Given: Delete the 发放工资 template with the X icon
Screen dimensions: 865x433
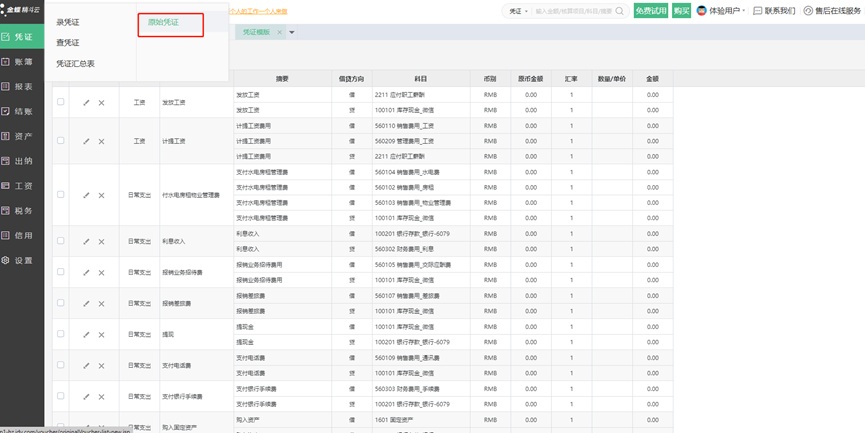Looking at the screenshot, I should [x=102, y=103].
